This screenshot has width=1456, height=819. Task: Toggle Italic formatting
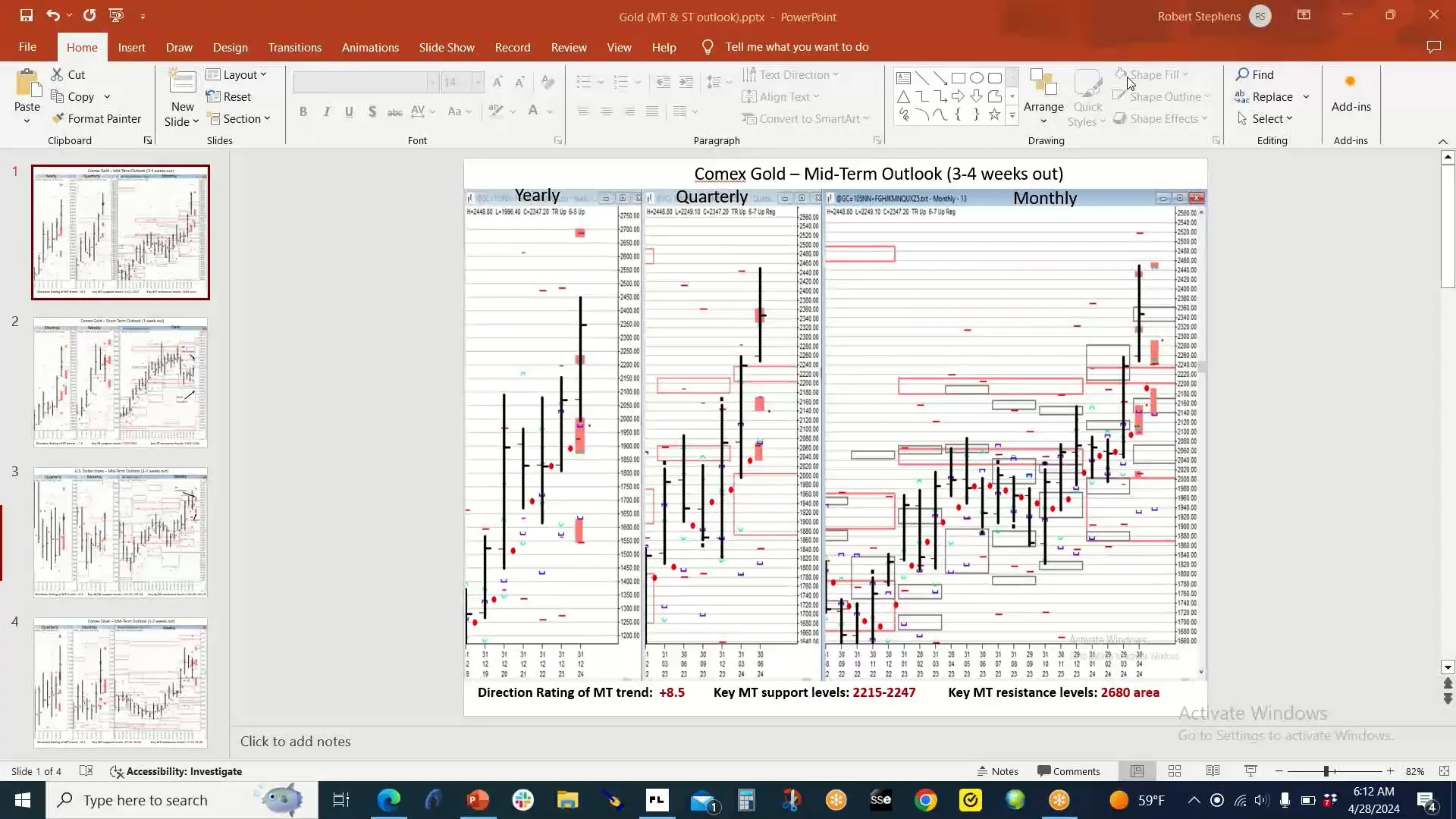click(x=326, y=111)
